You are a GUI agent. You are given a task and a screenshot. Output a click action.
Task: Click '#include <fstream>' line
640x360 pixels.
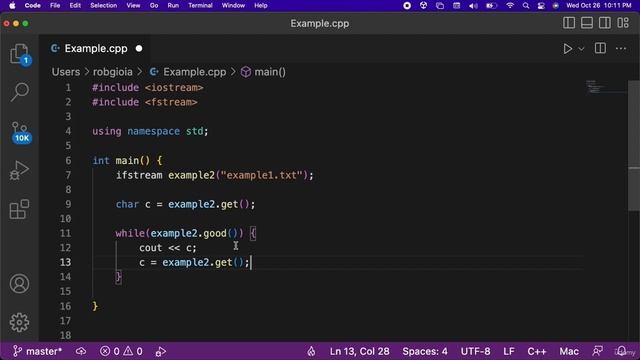(145, 102)
